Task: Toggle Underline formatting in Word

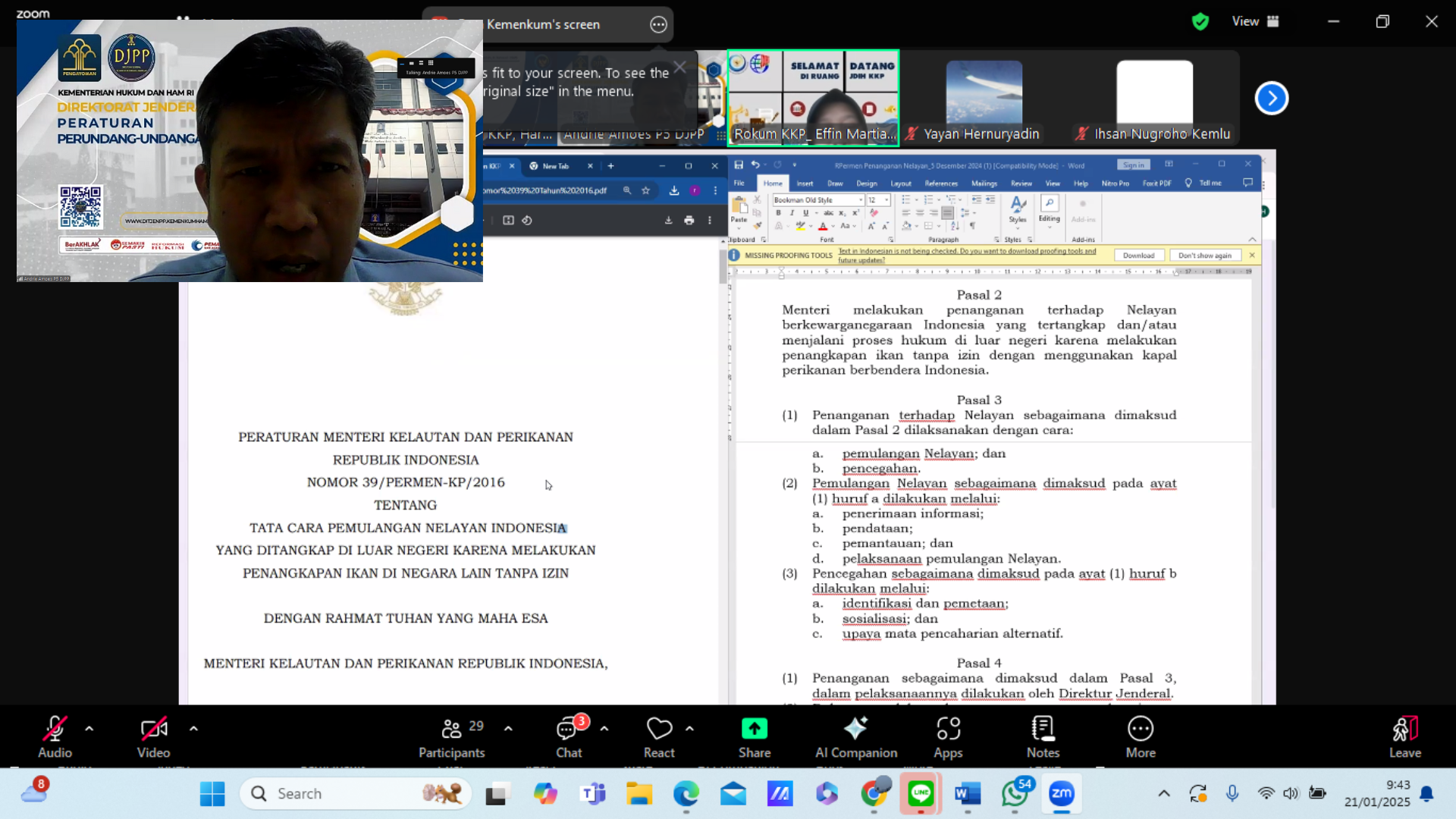Action: (805, 213)
